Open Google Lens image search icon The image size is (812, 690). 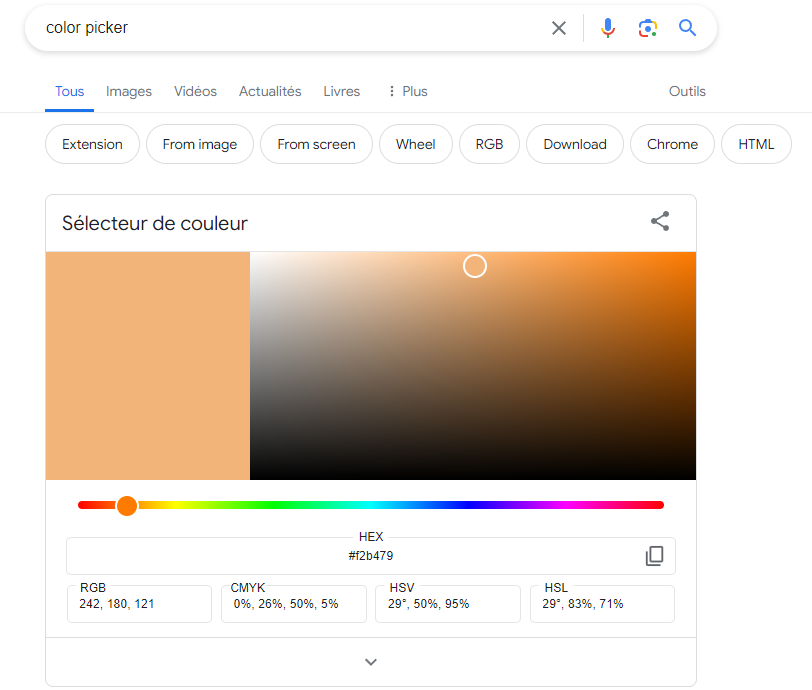pyautogui.click(x=648, y=28)
